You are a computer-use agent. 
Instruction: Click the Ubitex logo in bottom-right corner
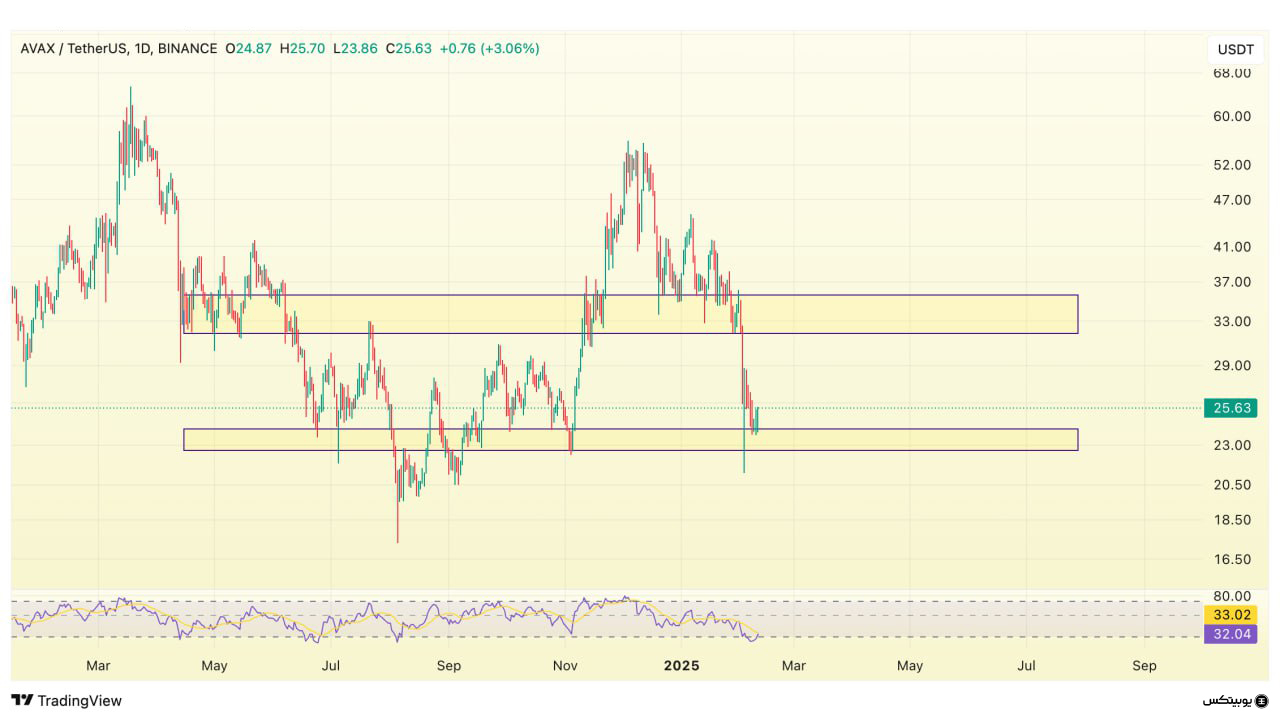[x=1236, y=700]
